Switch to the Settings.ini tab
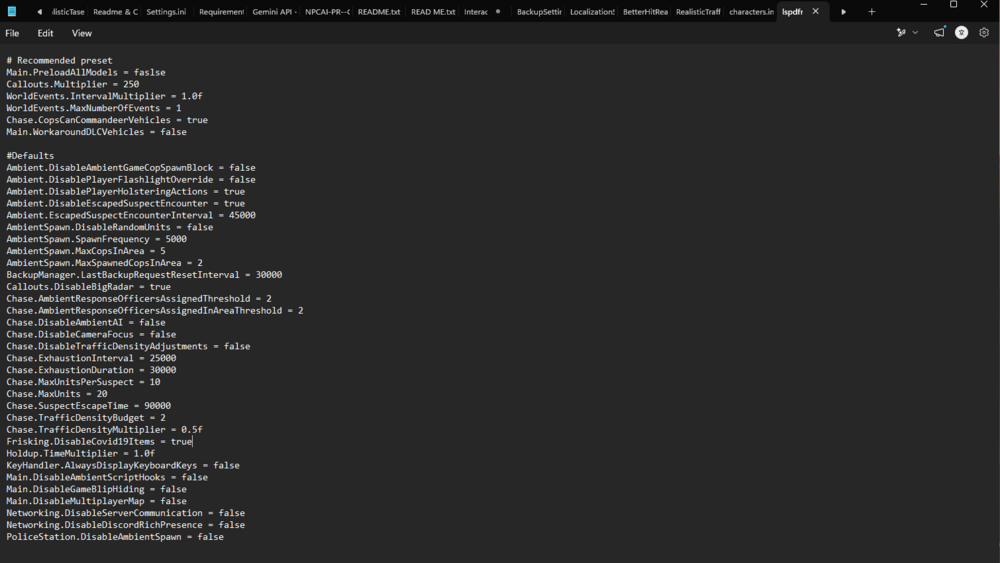The image size is (1000, 563). point(166,11)
